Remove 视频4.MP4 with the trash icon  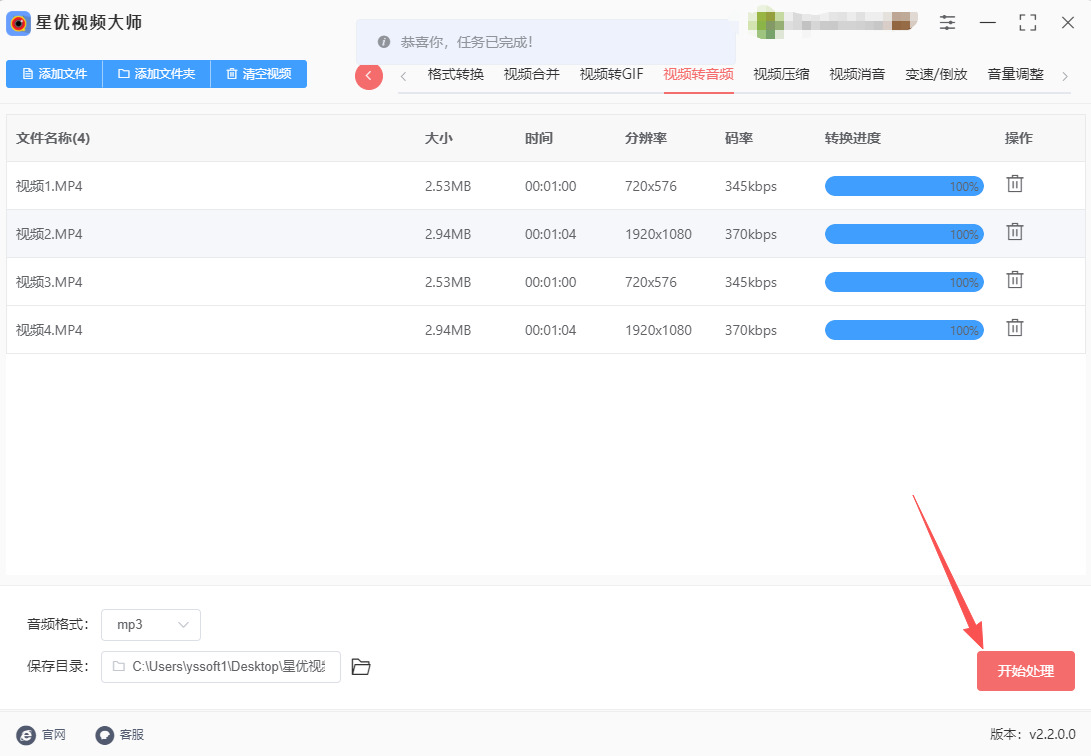1014,328
